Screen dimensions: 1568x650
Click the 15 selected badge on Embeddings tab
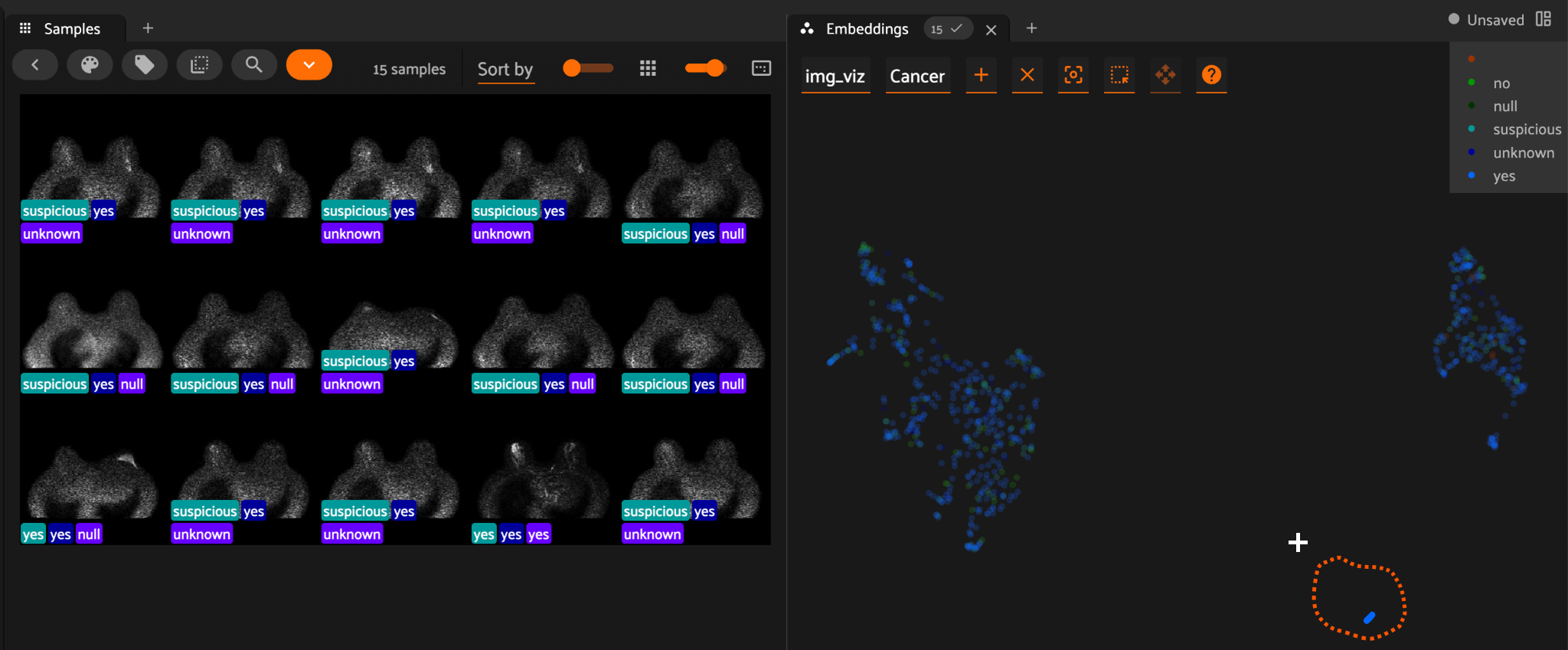click(x=947, y=29)
